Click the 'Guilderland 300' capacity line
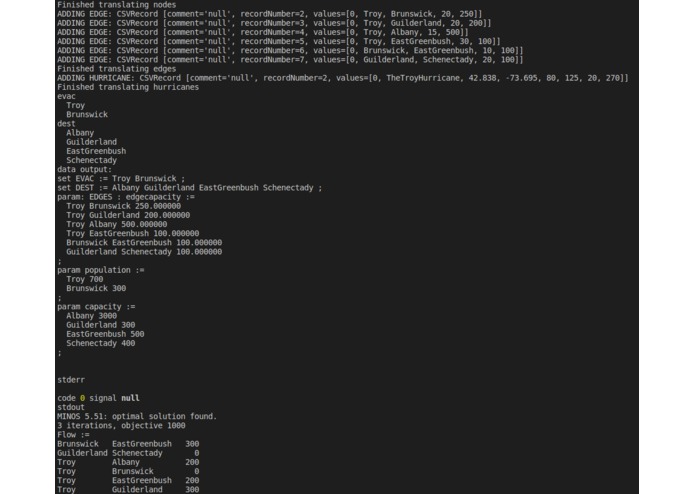The height and width of the screenshot is (494, 695). 101,325
